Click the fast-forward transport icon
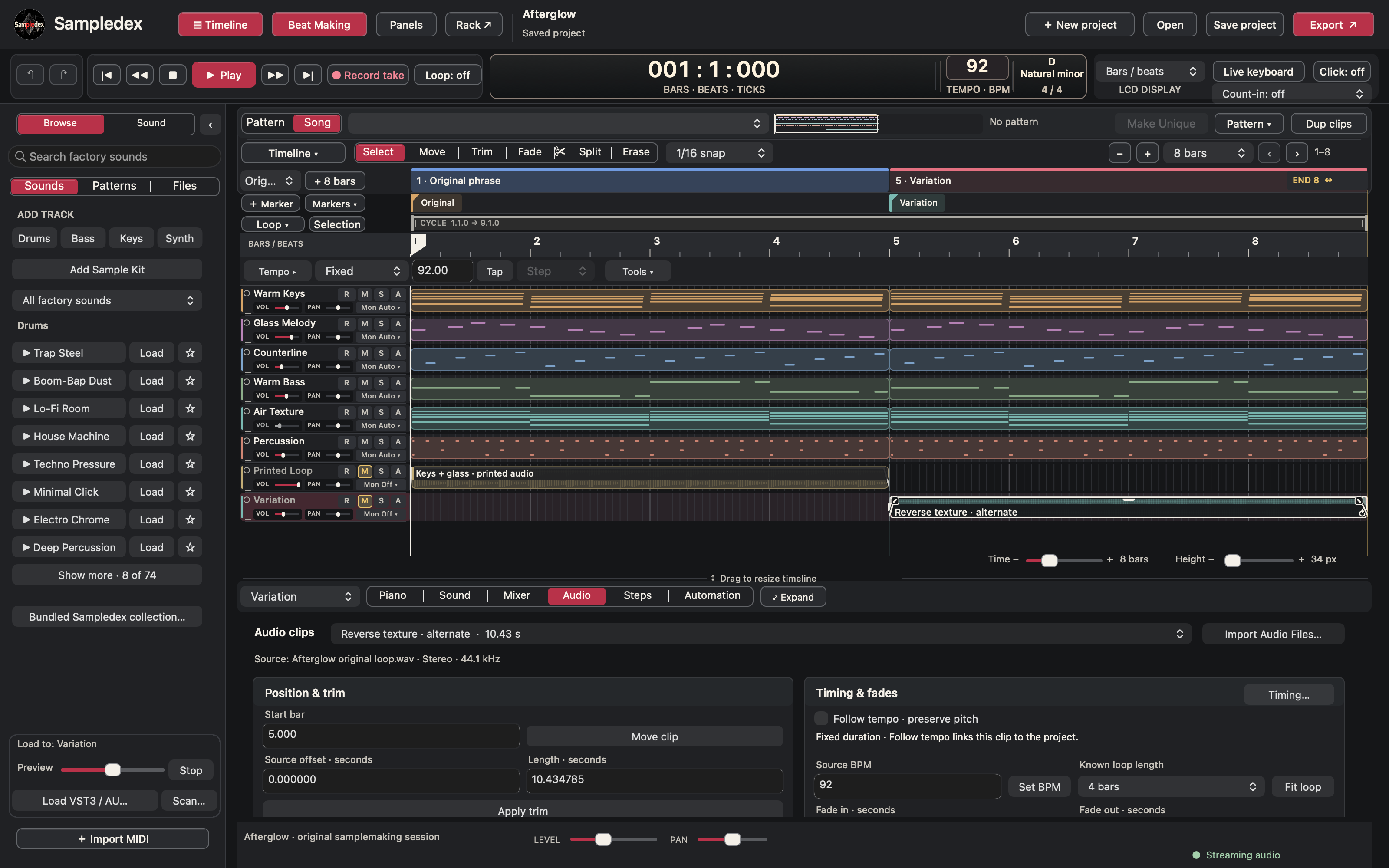 tap(275, 75)
